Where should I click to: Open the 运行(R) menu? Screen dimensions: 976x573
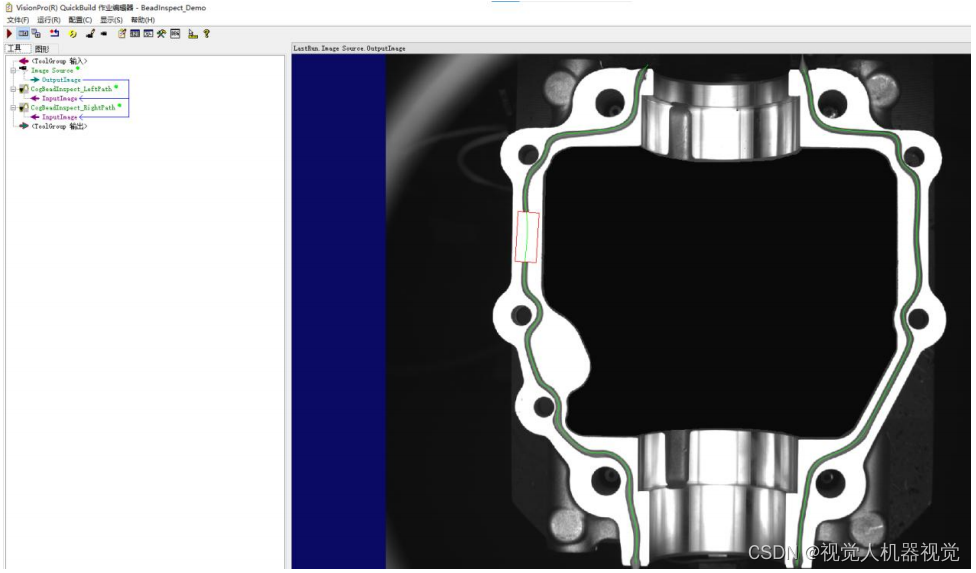49,20
